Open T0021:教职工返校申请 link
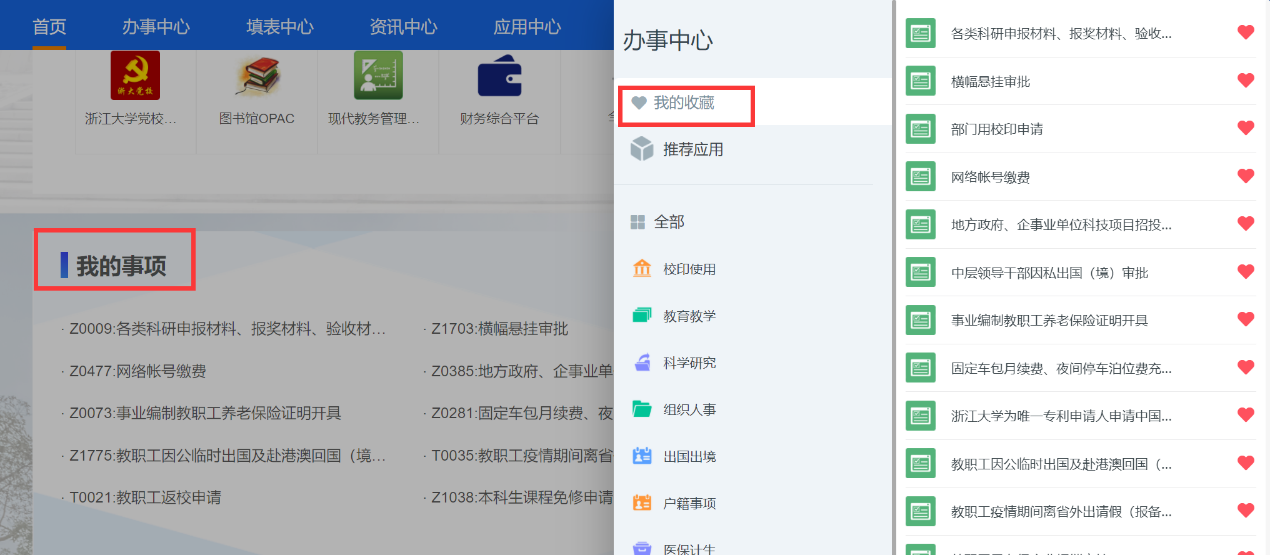Image resolution: width=1270 pixels, height=555 pixels. pos(145,497)
